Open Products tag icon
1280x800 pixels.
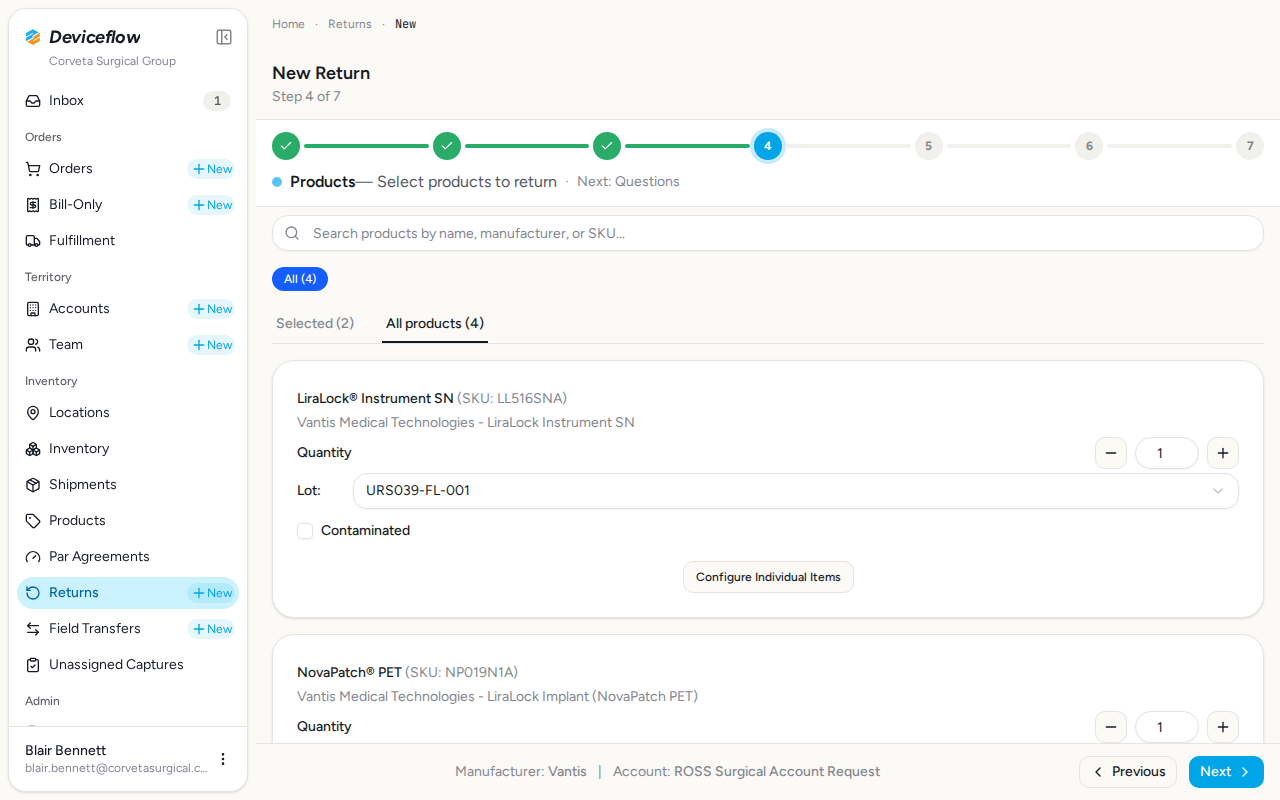point(33,521)
